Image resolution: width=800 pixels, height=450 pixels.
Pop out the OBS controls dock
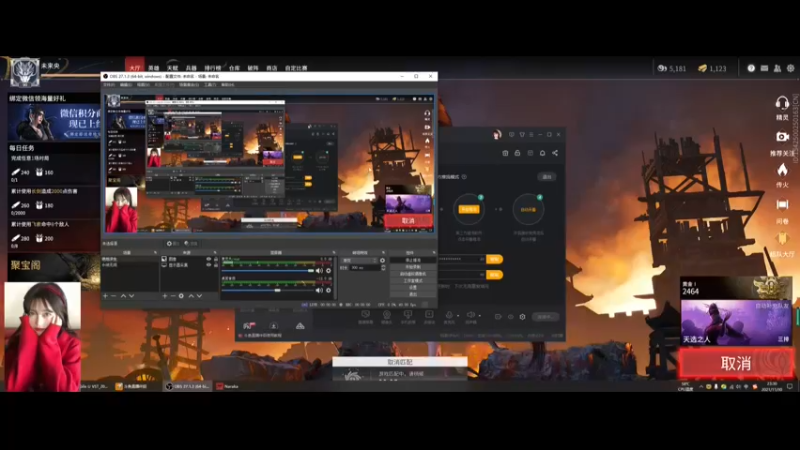click(x=434, y=253)
